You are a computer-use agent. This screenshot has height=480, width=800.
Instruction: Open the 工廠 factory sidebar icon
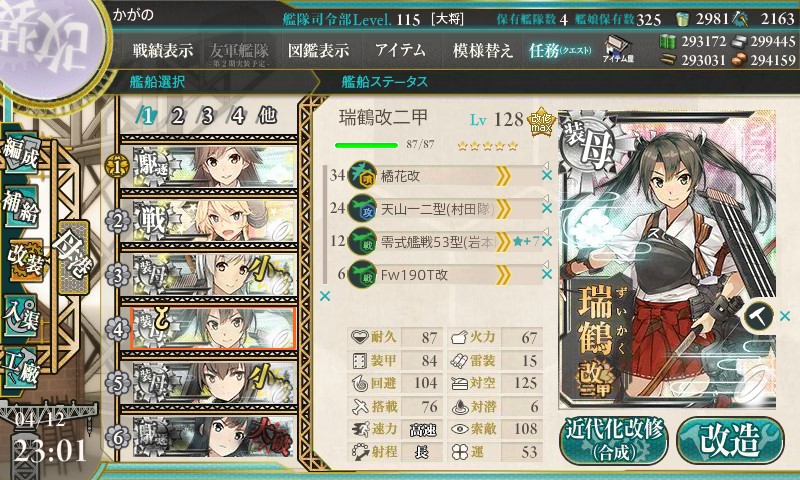(21, 366)
